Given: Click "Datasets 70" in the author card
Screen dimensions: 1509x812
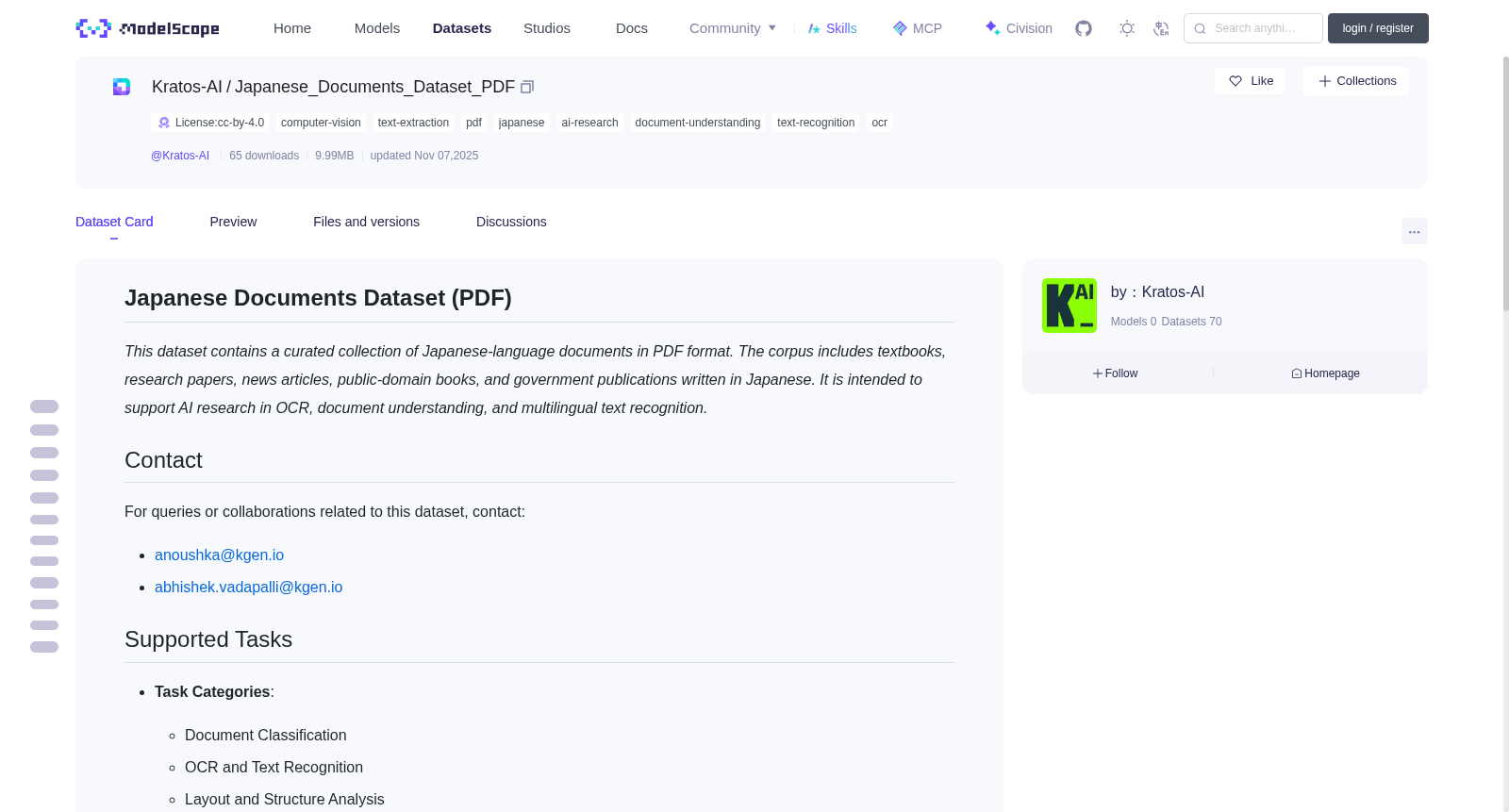Looking at the screenshot, I should (x=1192, y=322).
